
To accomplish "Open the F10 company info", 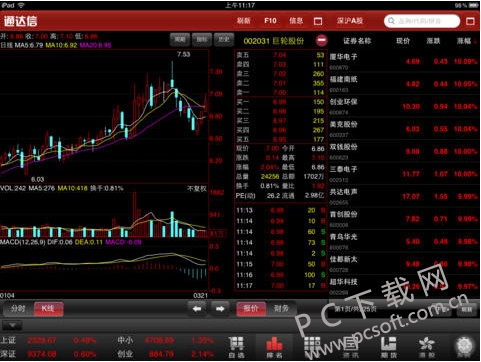I will click(270, 21).
